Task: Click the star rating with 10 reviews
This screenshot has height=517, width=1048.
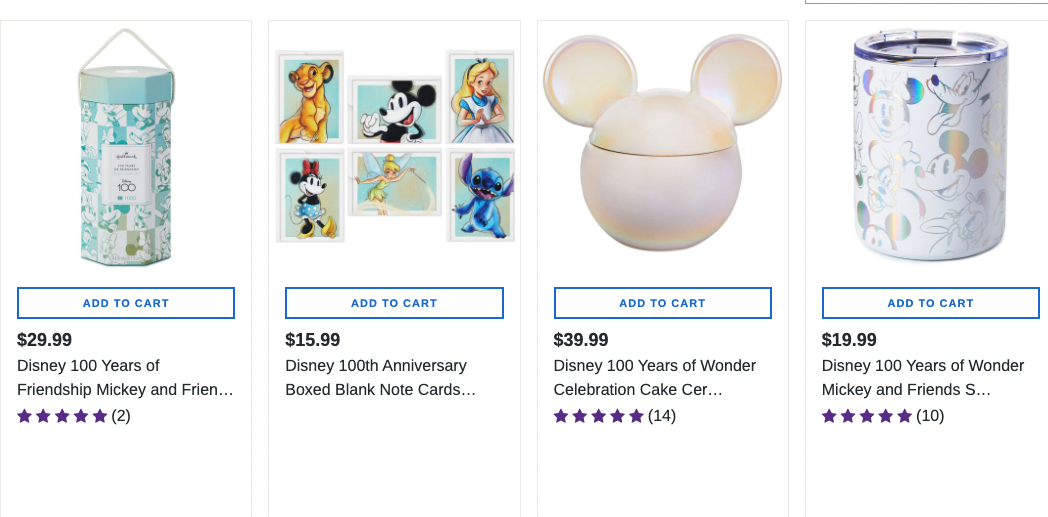Action: click(867, 416)
